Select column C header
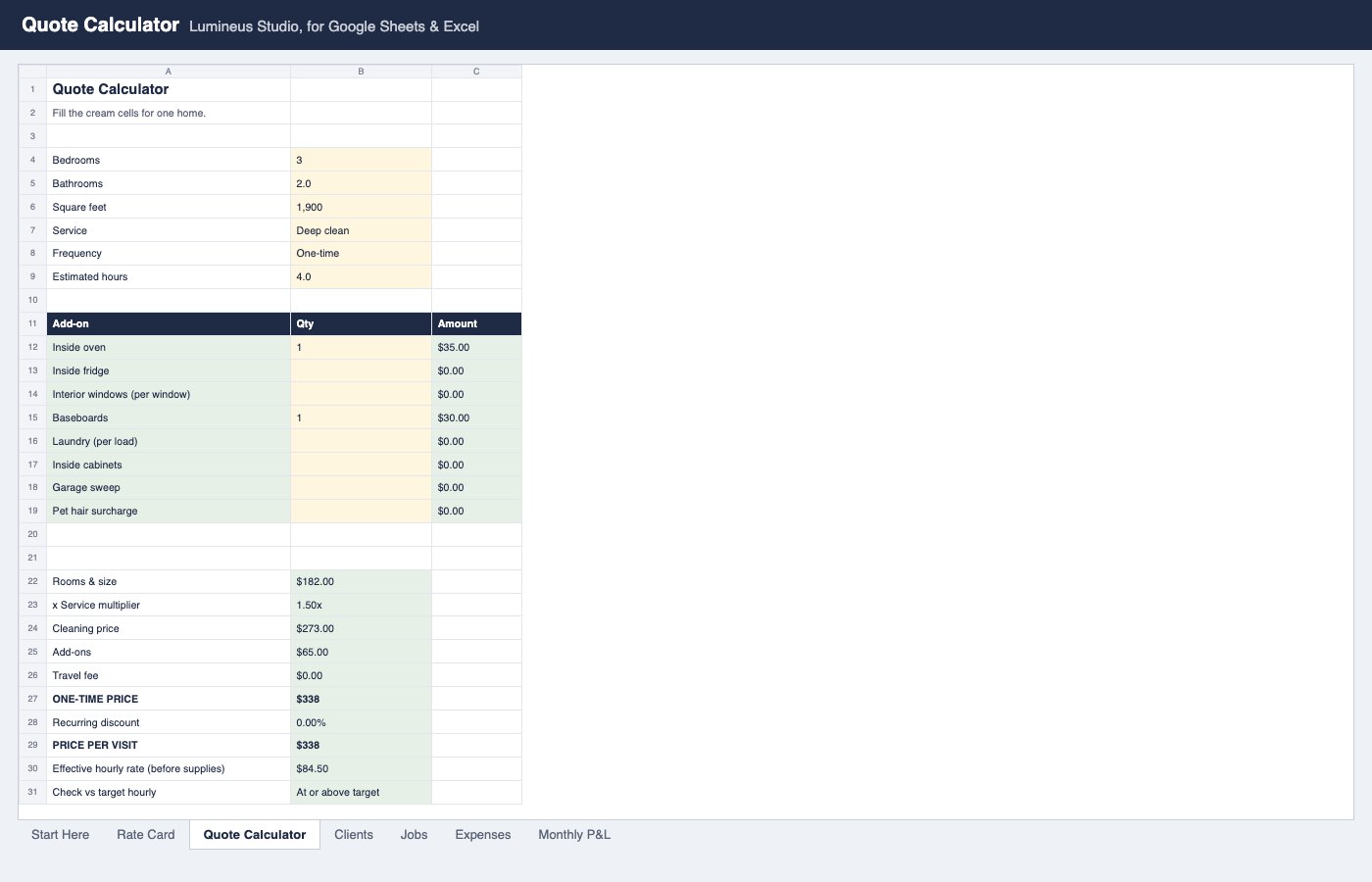Screen dimensions: 1372x882 (x=476, y=72)
